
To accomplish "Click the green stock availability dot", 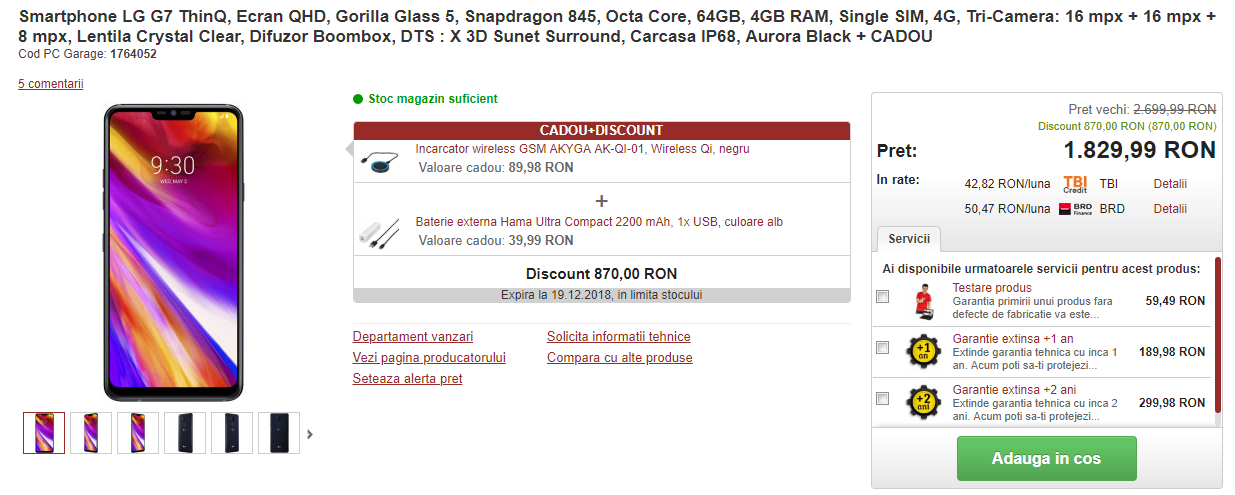I will click(x=358, y=99).
